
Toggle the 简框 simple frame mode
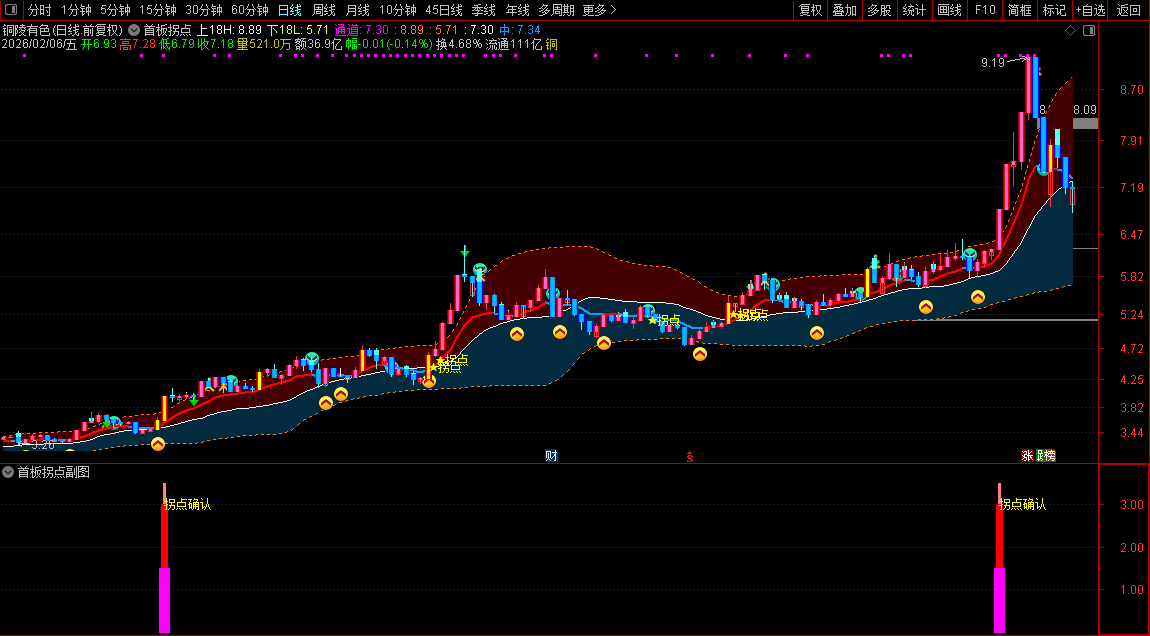[1019, 10]
